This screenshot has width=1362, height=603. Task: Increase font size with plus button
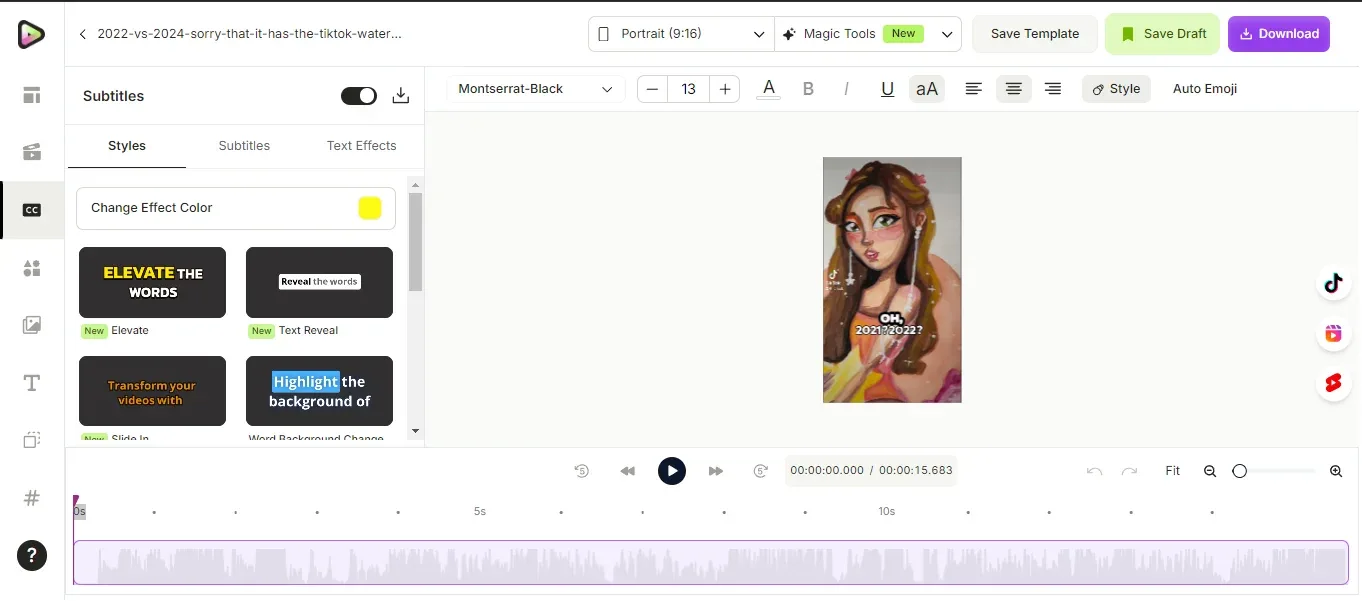click(x=725, y=89)
